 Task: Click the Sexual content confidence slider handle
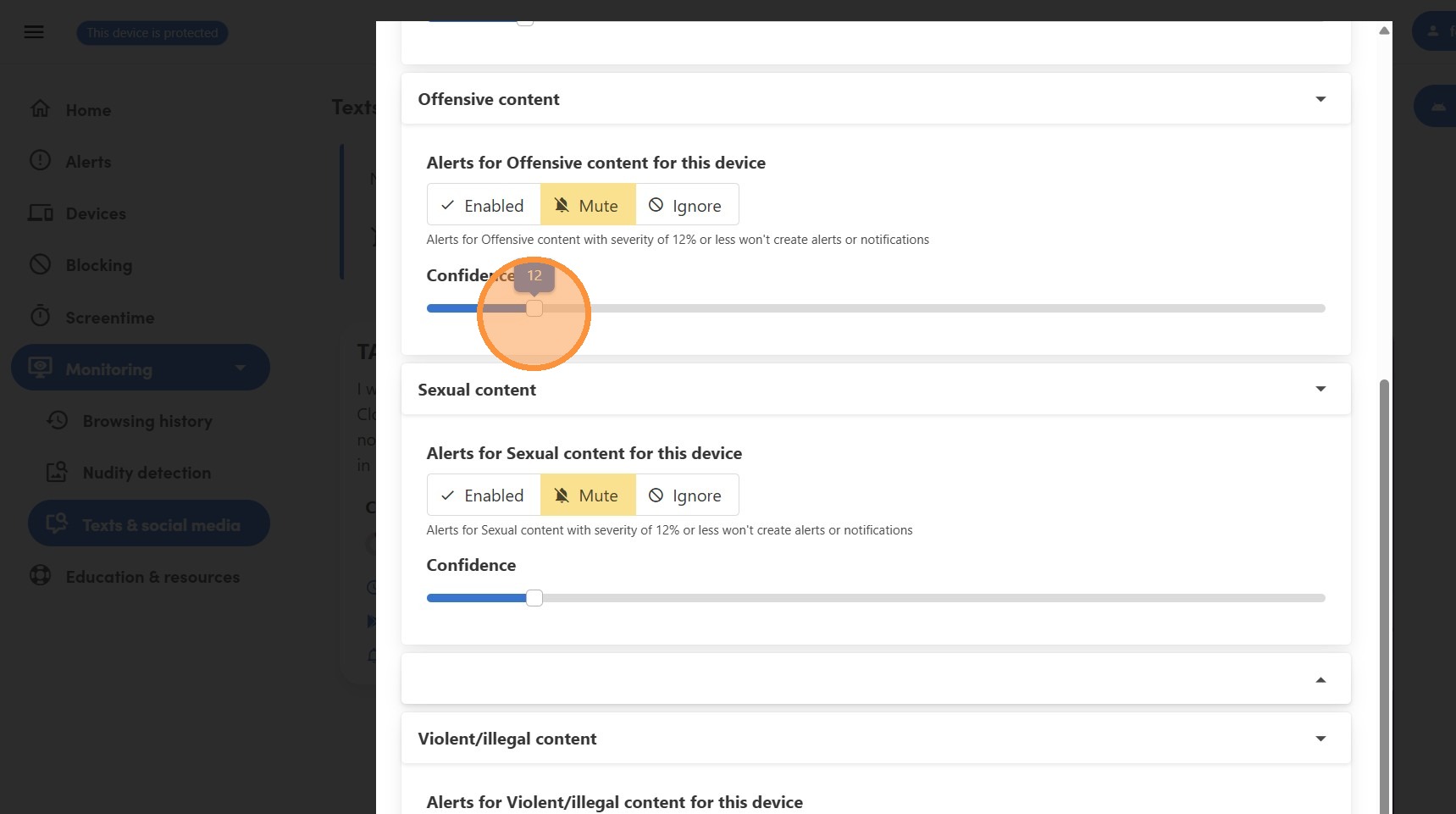(534, 598)
